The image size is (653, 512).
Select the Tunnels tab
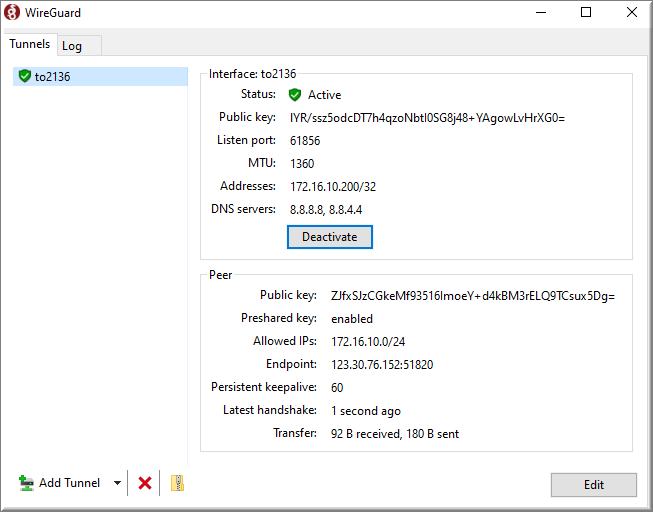(30, 44)
